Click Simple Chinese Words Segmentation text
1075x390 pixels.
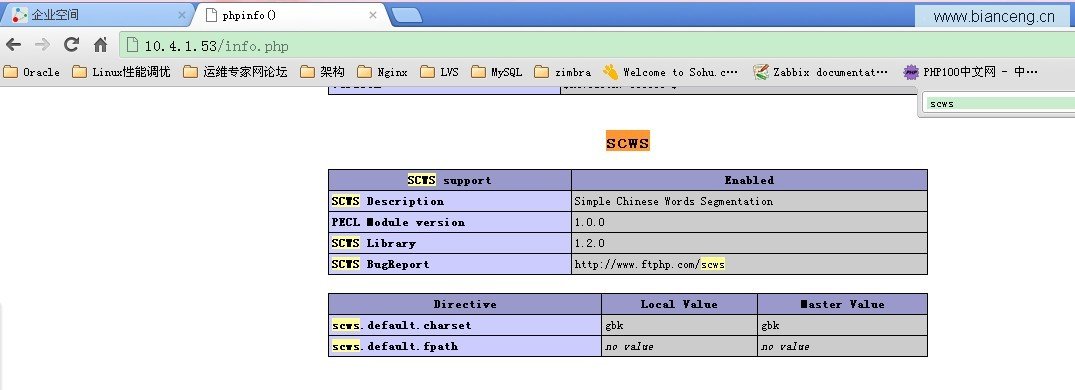pos(673,202)
